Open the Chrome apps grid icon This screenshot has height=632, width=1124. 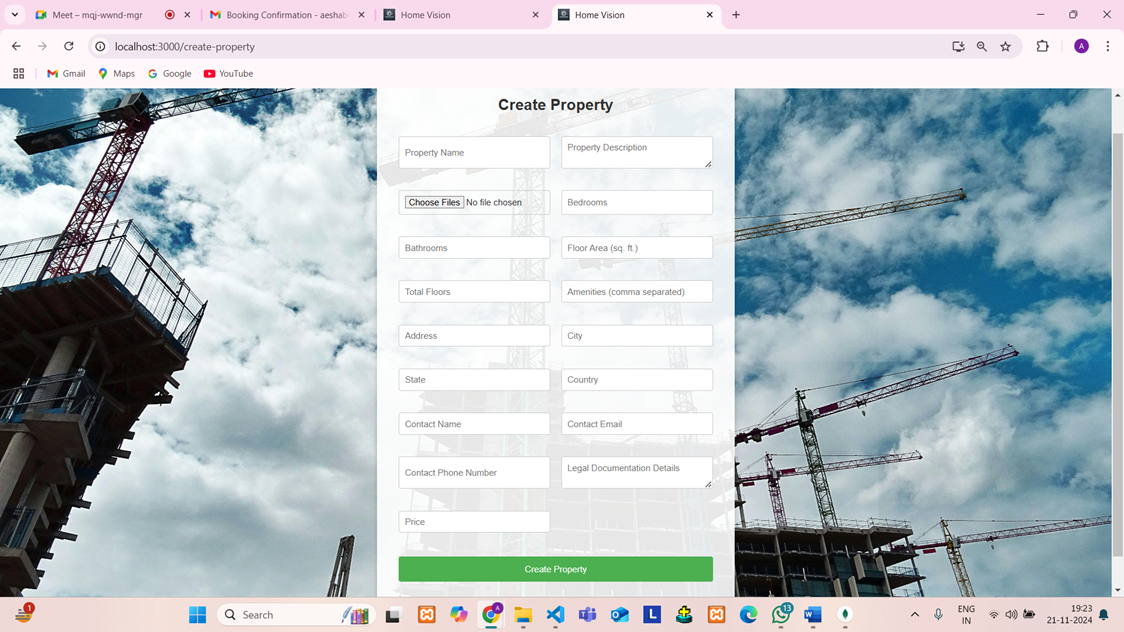(x=18, y=73)
